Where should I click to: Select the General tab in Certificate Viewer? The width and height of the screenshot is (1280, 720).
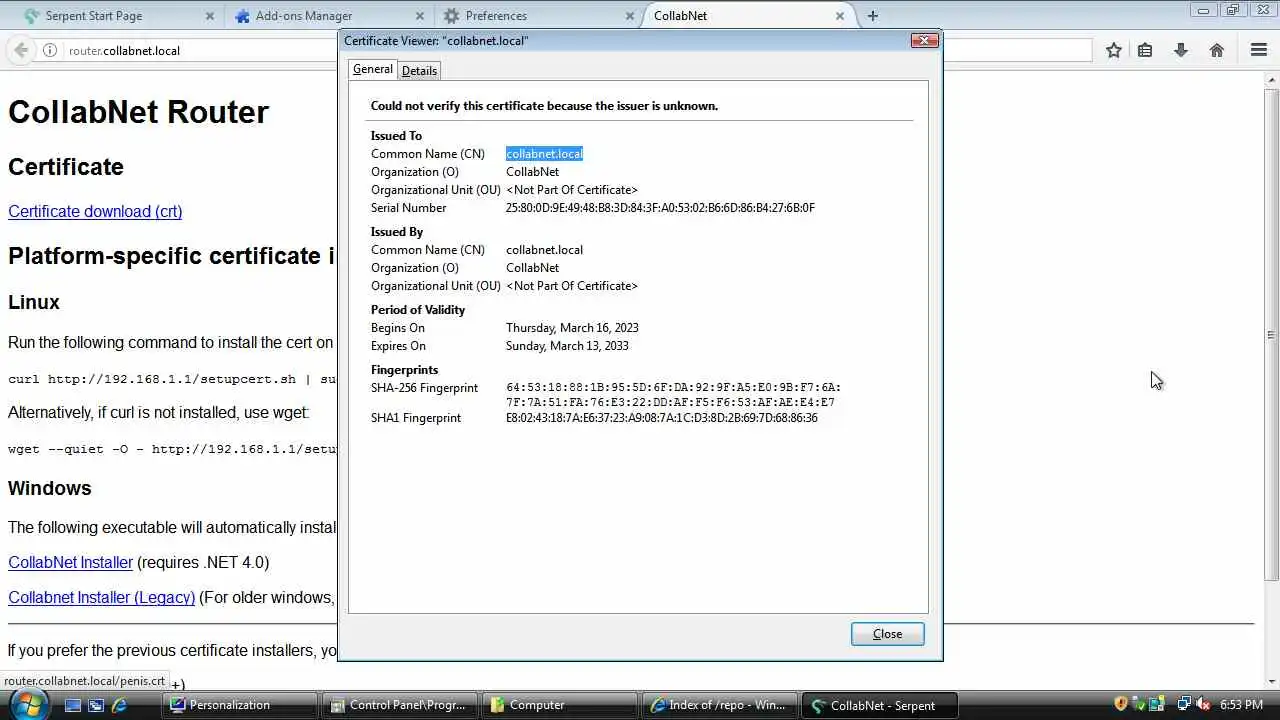point(372,69)
